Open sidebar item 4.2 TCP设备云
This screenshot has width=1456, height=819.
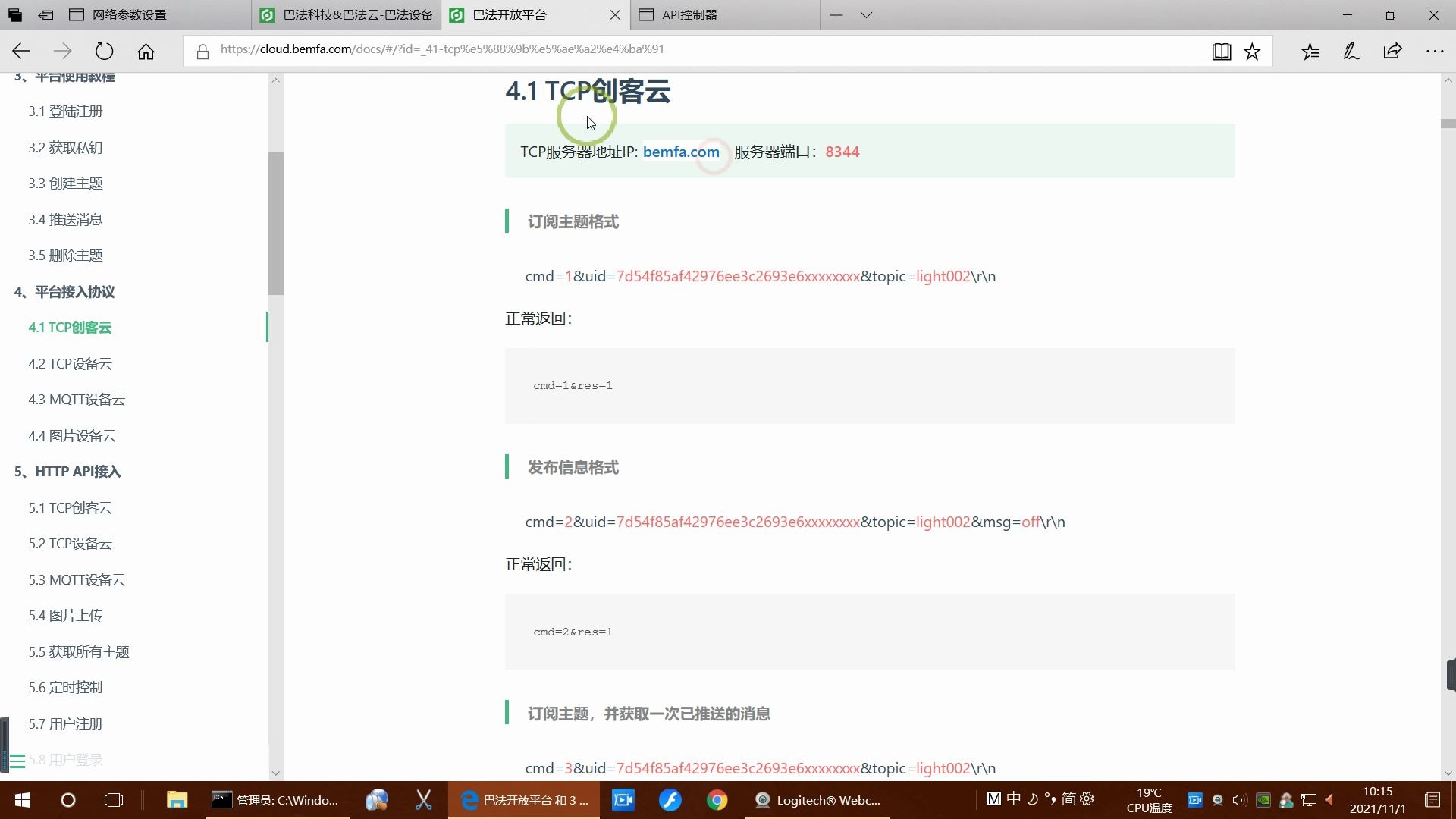click(x=70, y=364)
